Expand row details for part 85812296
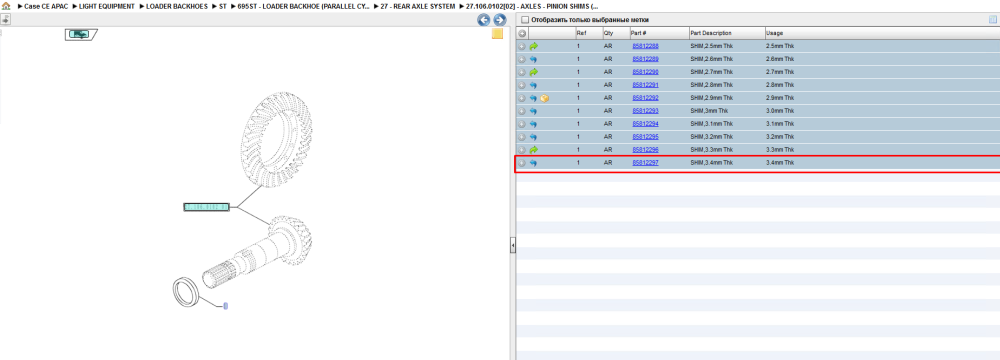Image resolution: width=1000 pixels, height=360 pixels. [x=522, y=150]
